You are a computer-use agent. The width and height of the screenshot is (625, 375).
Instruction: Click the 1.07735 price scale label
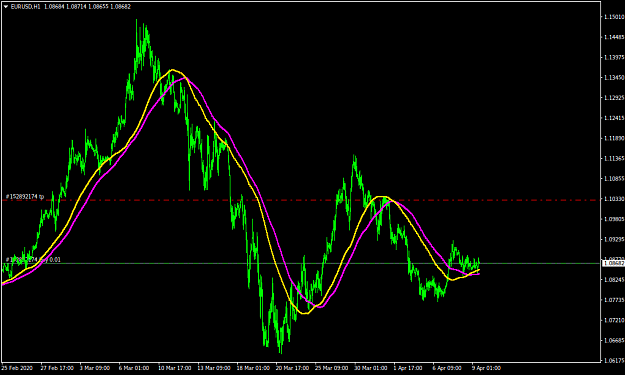614,300
